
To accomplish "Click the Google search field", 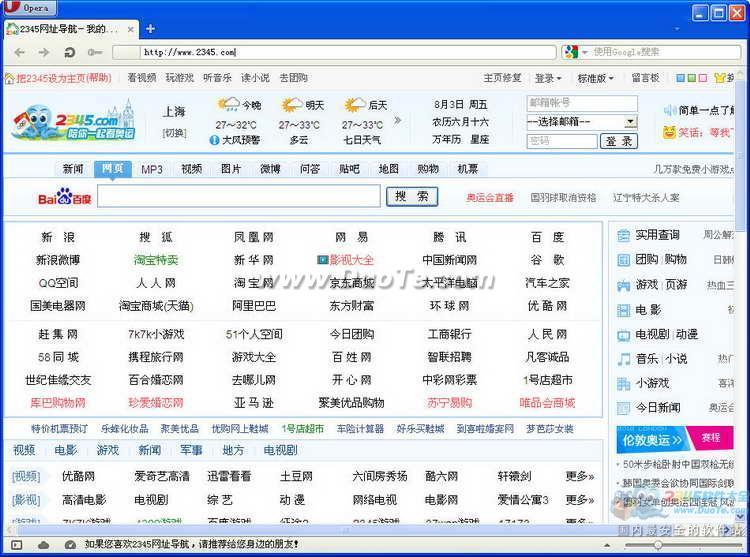I will [x=665, y=52].
